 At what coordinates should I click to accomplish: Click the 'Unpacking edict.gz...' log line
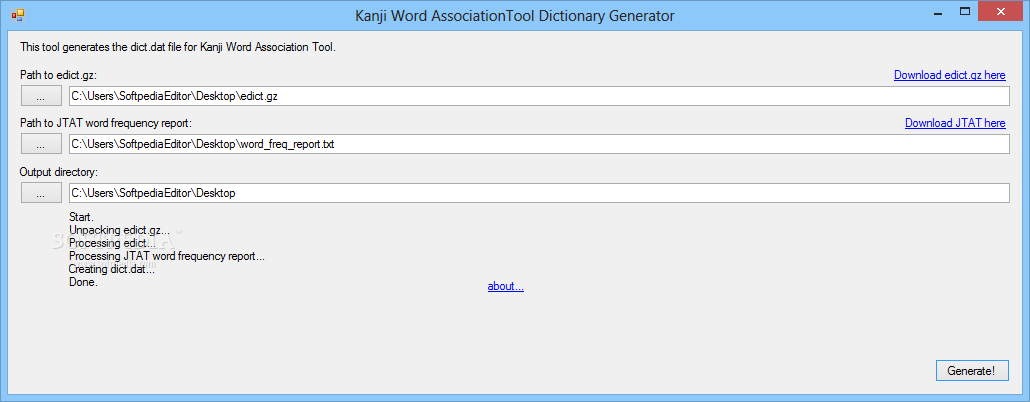point(119,230)
